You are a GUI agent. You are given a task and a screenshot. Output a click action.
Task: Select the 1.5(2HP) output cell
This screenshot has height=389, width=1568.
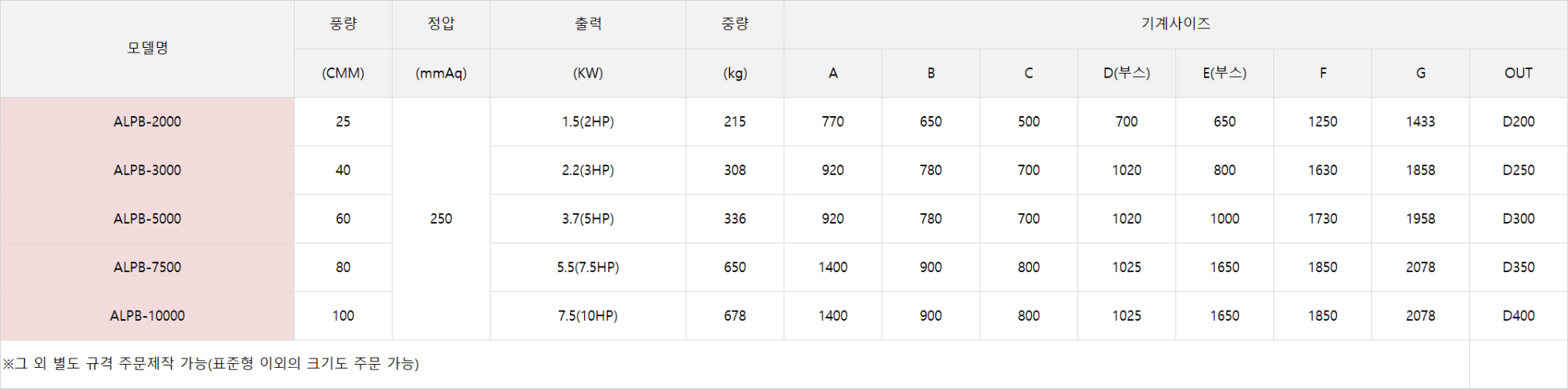(x=588, y=122)
